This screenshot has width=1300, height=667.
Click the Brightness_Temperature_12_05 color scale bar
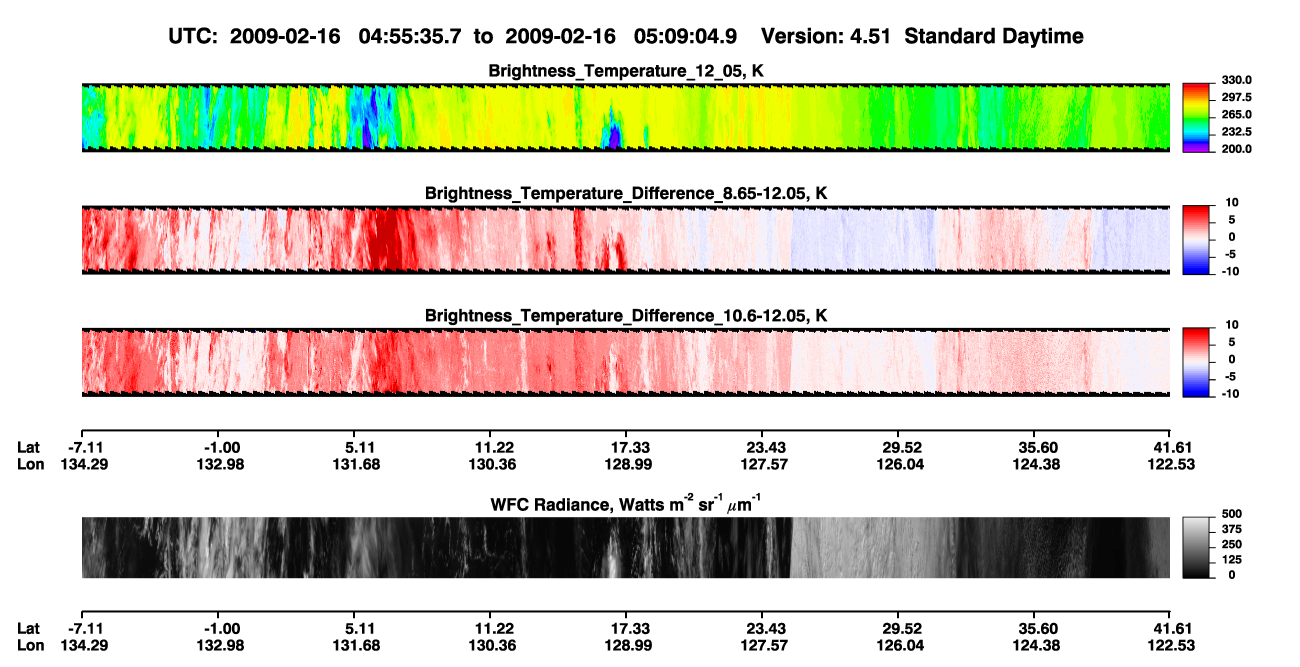click(1197, 117)
